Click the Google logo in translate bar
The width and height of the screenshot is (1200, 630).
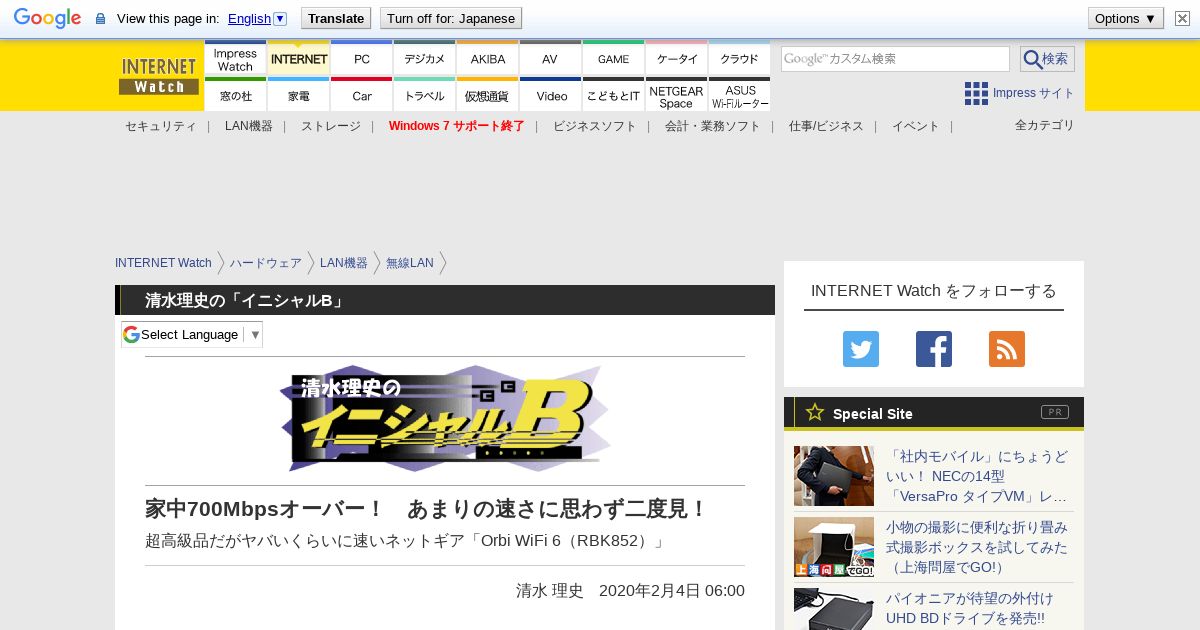tap(47, 18)
